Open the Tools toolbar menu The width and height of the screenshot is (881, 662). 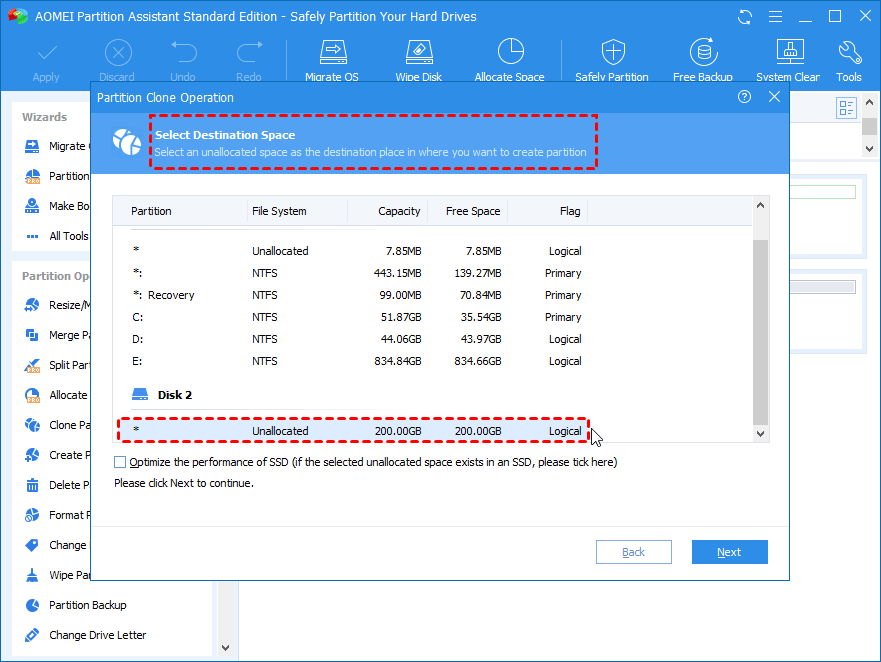849,59
